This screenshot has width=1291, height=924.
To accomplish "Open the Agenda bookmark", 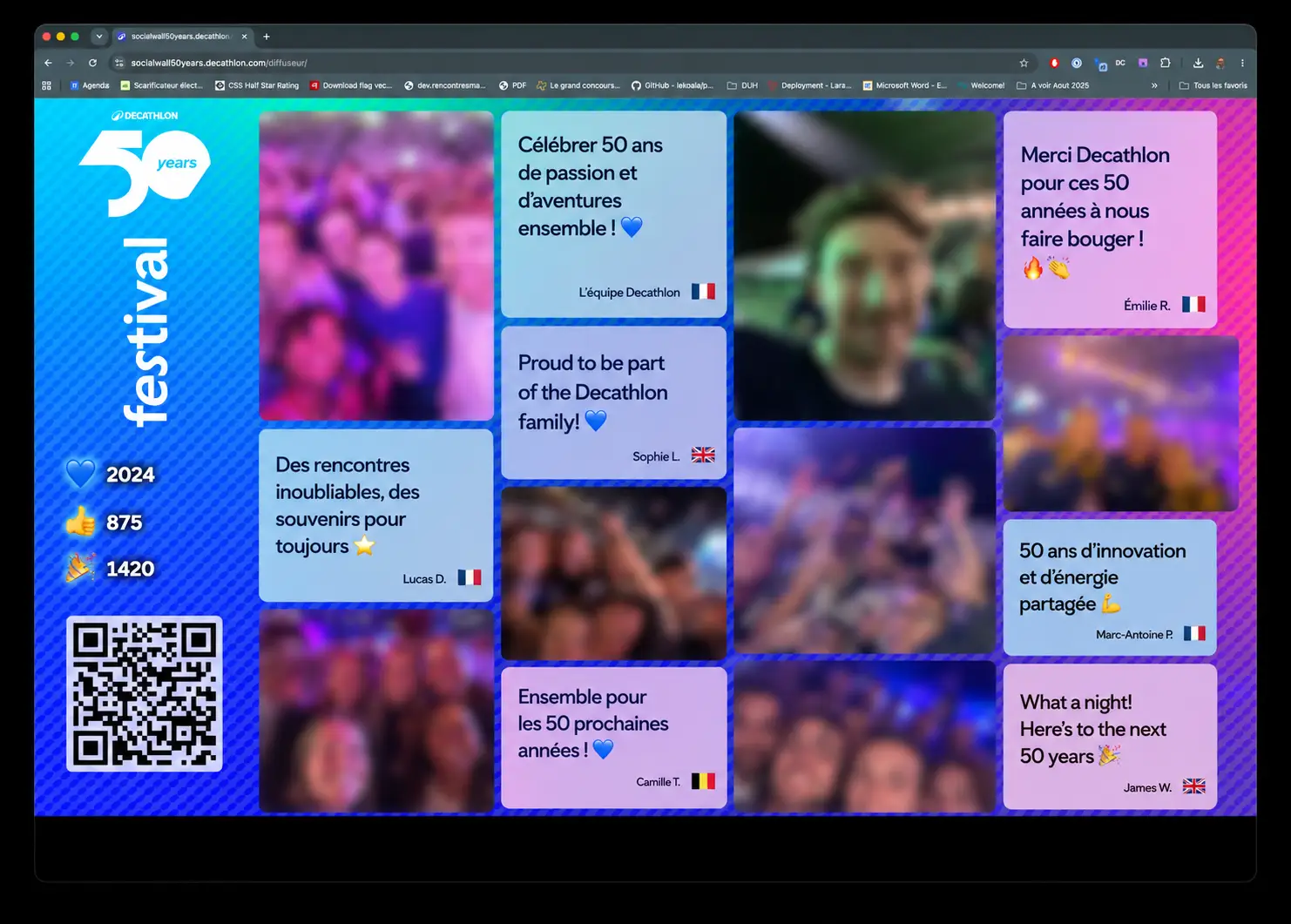I will click(x=90, y=85).
